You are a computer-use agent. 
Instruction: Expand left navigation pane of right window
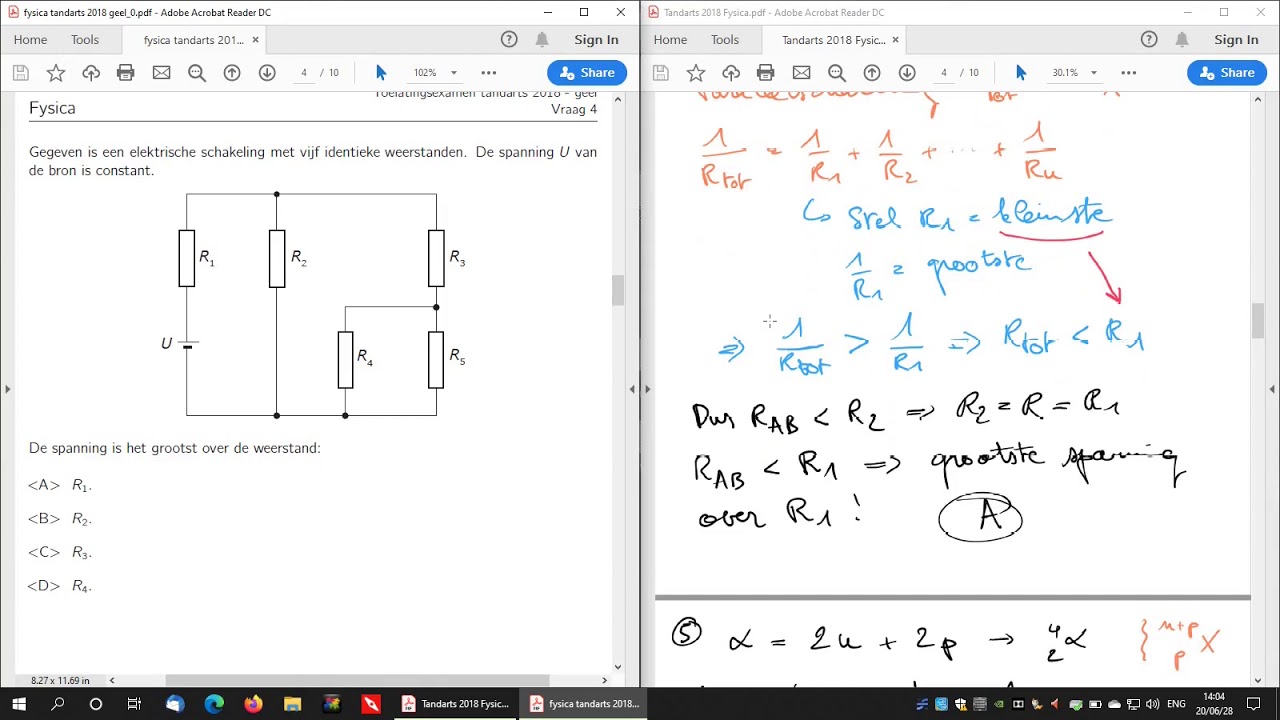647,389
